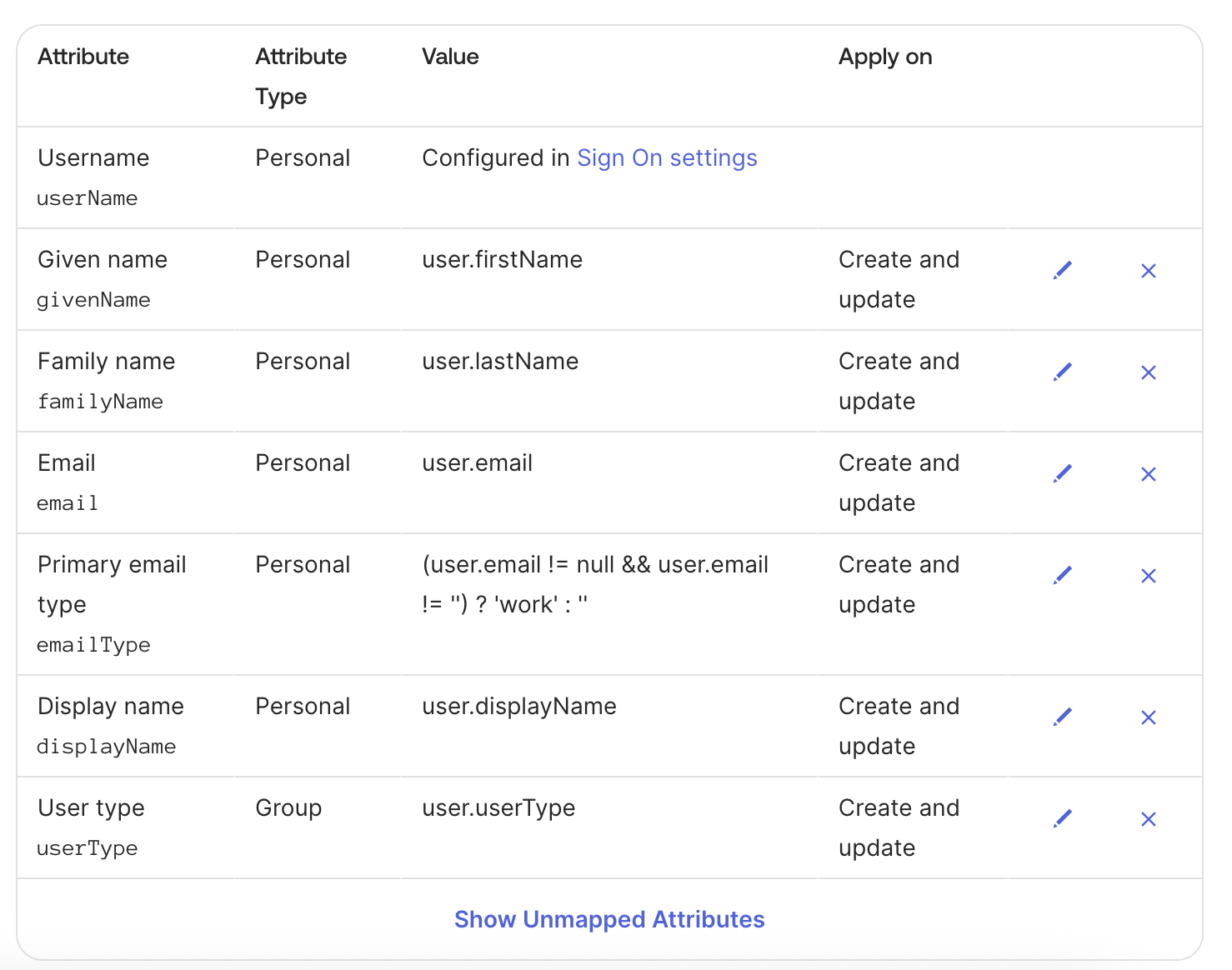Remove the User type attribute mapping
Image resolution: width=1232 pixels, height=970 pixels.
1148,818
